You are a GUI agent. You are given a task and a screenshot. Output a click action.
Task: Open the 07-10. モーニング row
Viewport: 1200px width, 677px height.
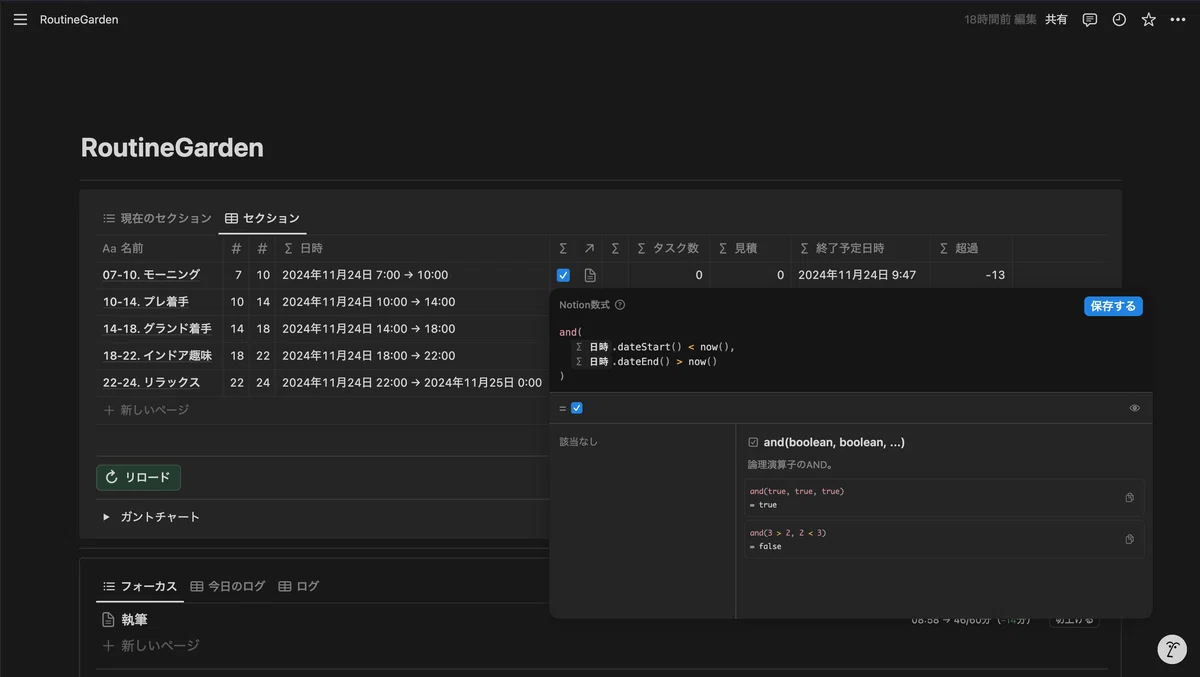coord(151,275)
